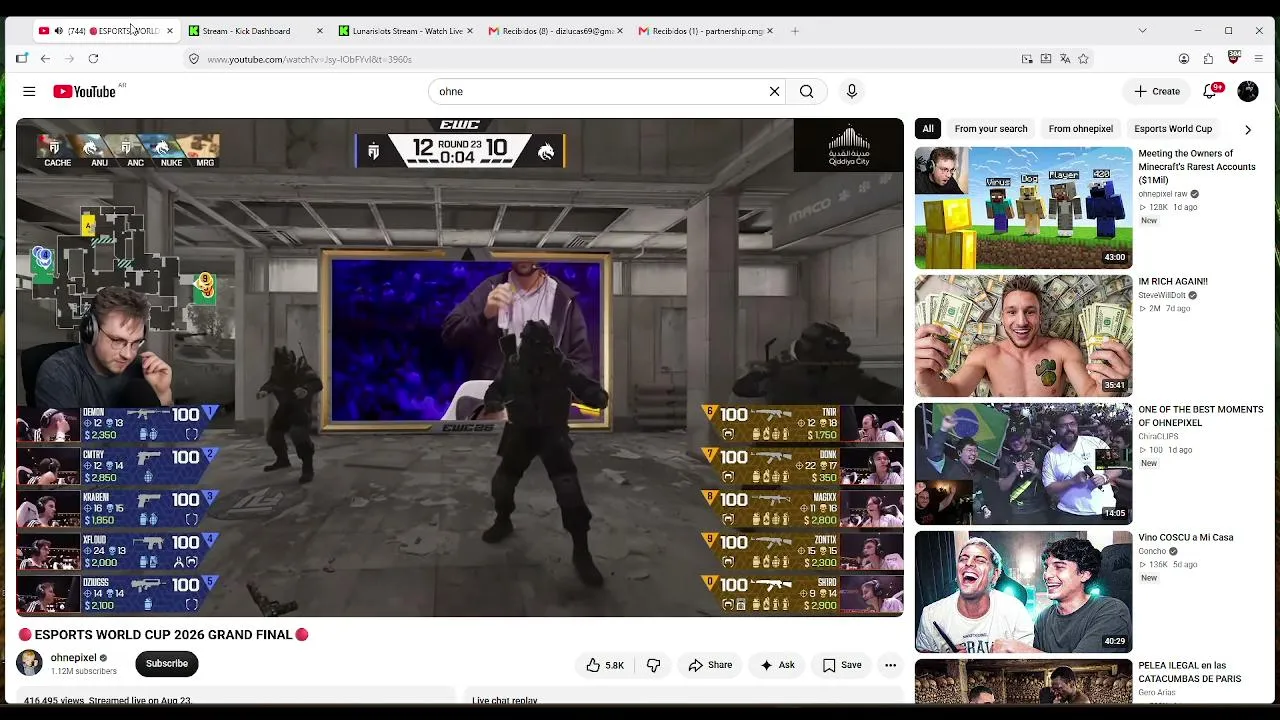The image size is (1280, 720).
Task: Click the video player to pause
Action: tap(460, 367)
